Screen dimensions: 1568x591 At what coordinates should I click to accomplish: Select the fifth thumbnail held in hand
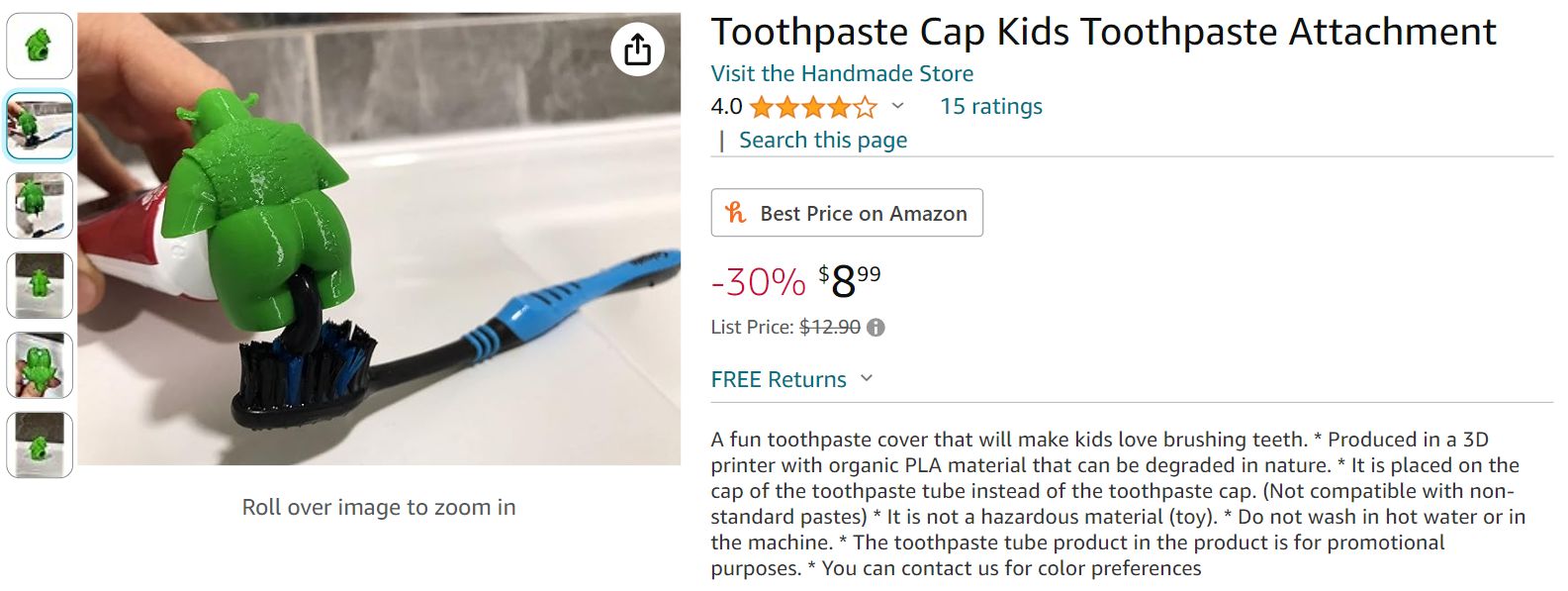pyautogui.click(x=40, y=365)
